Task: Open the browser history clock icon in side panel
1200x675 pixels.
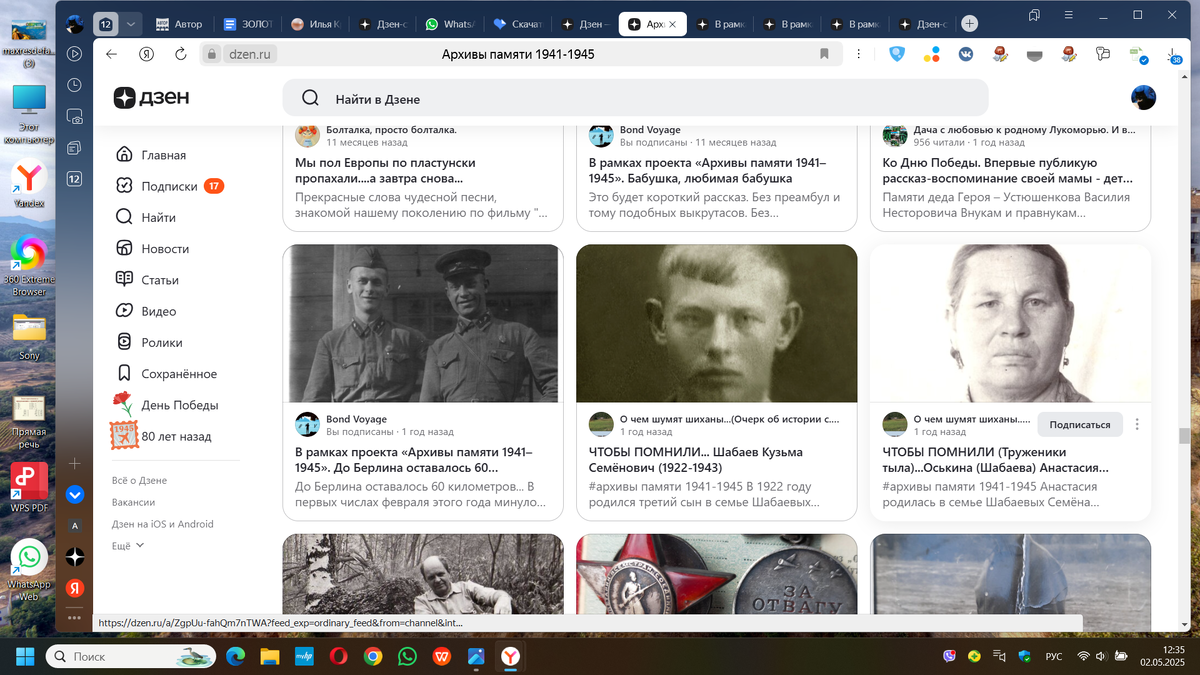Action: pyautogui.click(x=75, y=86)
